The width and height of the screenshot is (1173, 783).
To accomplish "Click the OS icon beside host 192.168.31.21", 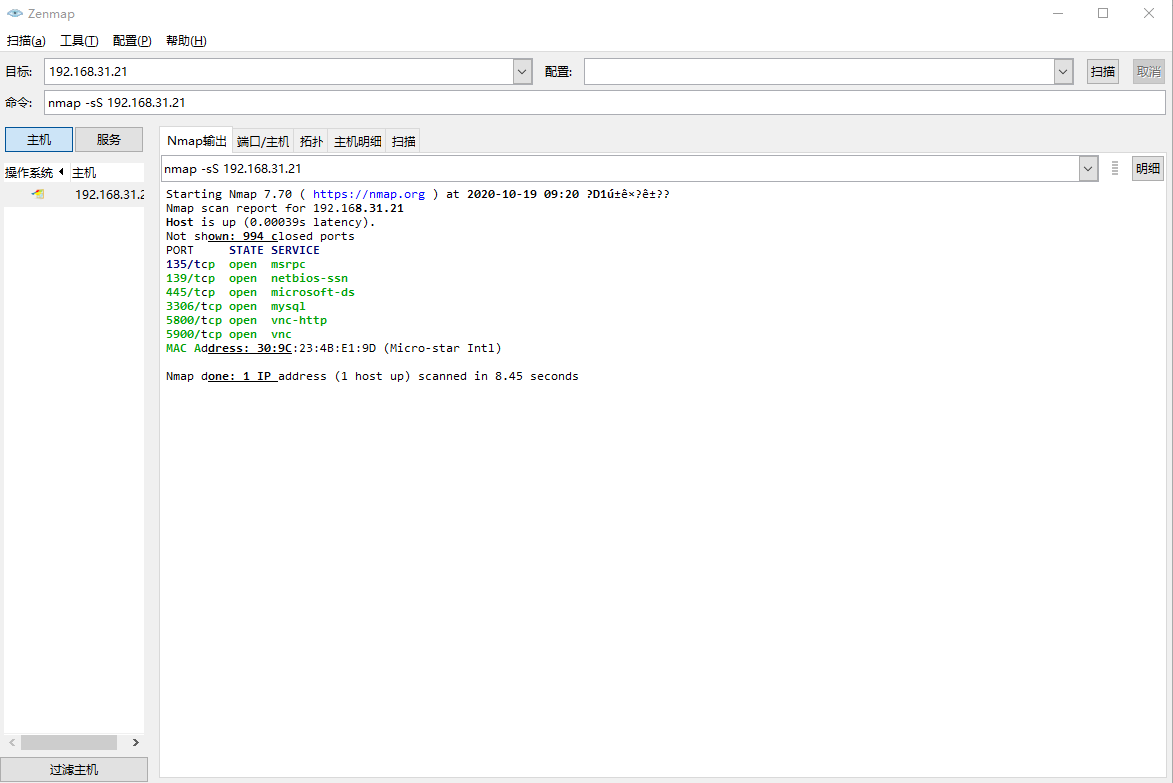I will click(38, 194).
